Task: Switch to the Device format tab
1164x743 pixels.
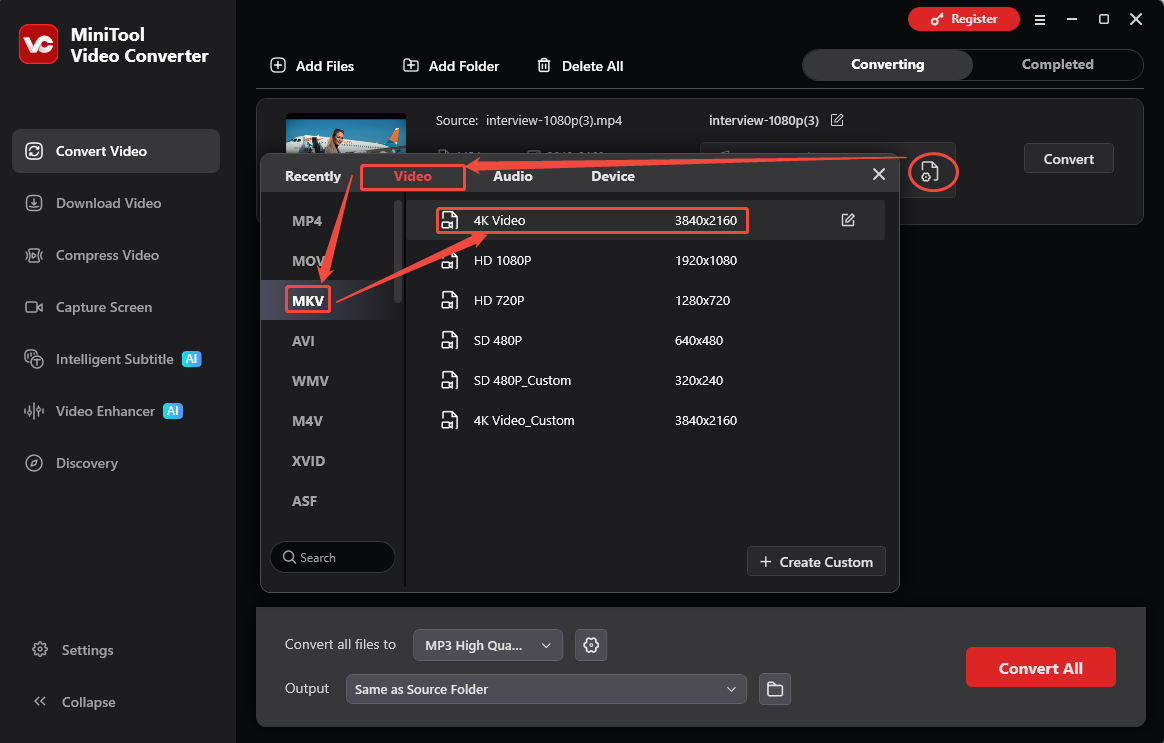Action: (612, 177)
